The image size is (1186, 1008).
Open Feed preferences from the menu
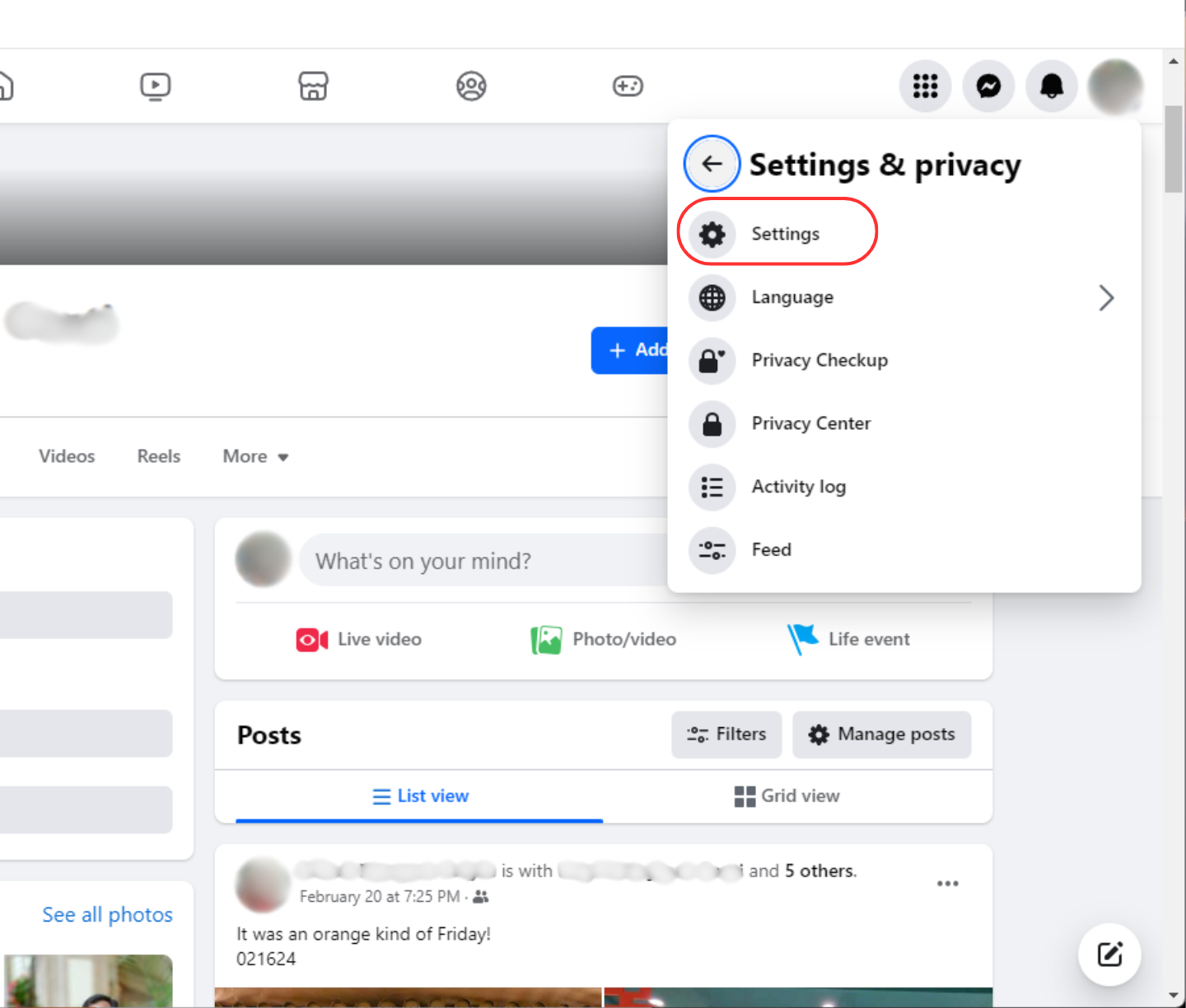pos(904,550)
